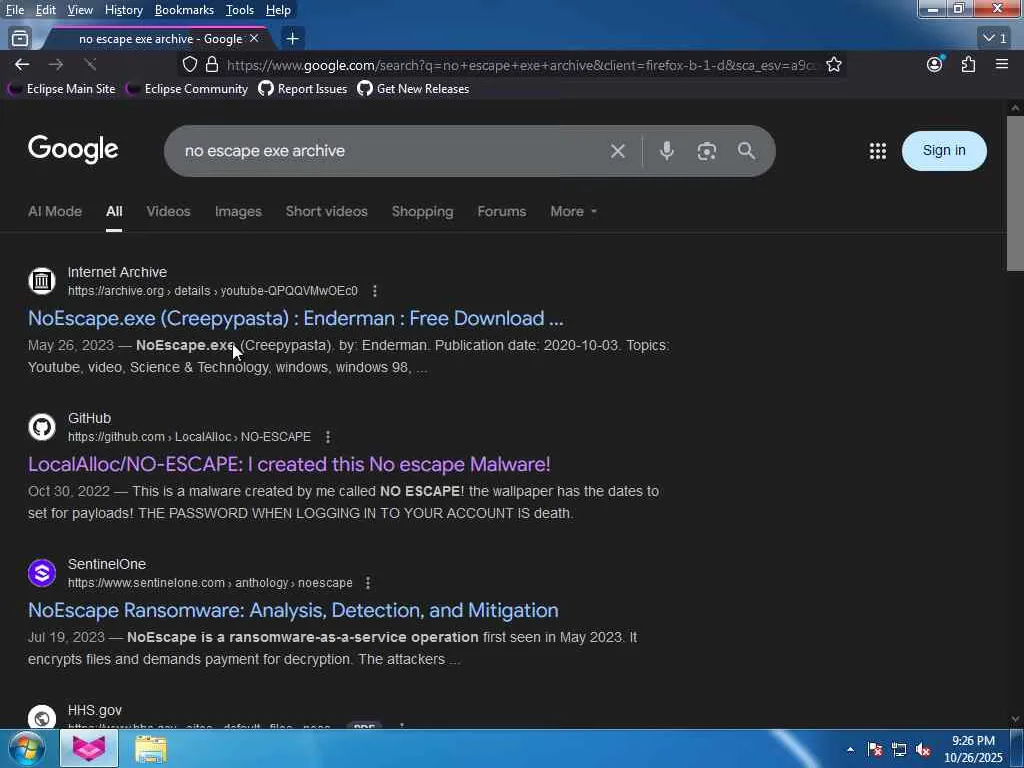Open the Firefox account icon
1024x768 pixels.
[x=935, y=64]
